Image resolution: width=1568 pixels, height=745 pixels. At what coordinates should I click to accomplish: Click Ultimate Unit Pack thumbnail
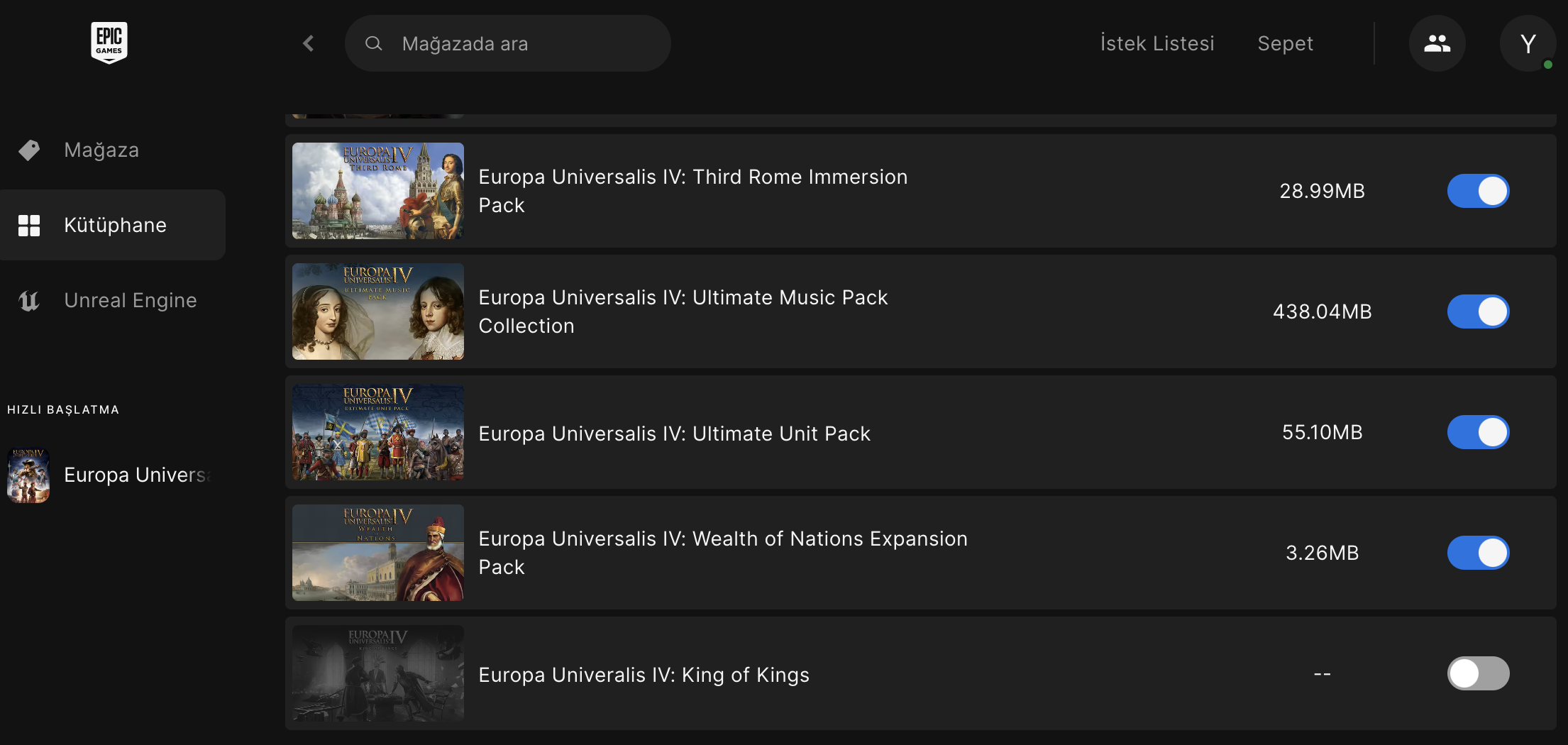pos(378,432)
